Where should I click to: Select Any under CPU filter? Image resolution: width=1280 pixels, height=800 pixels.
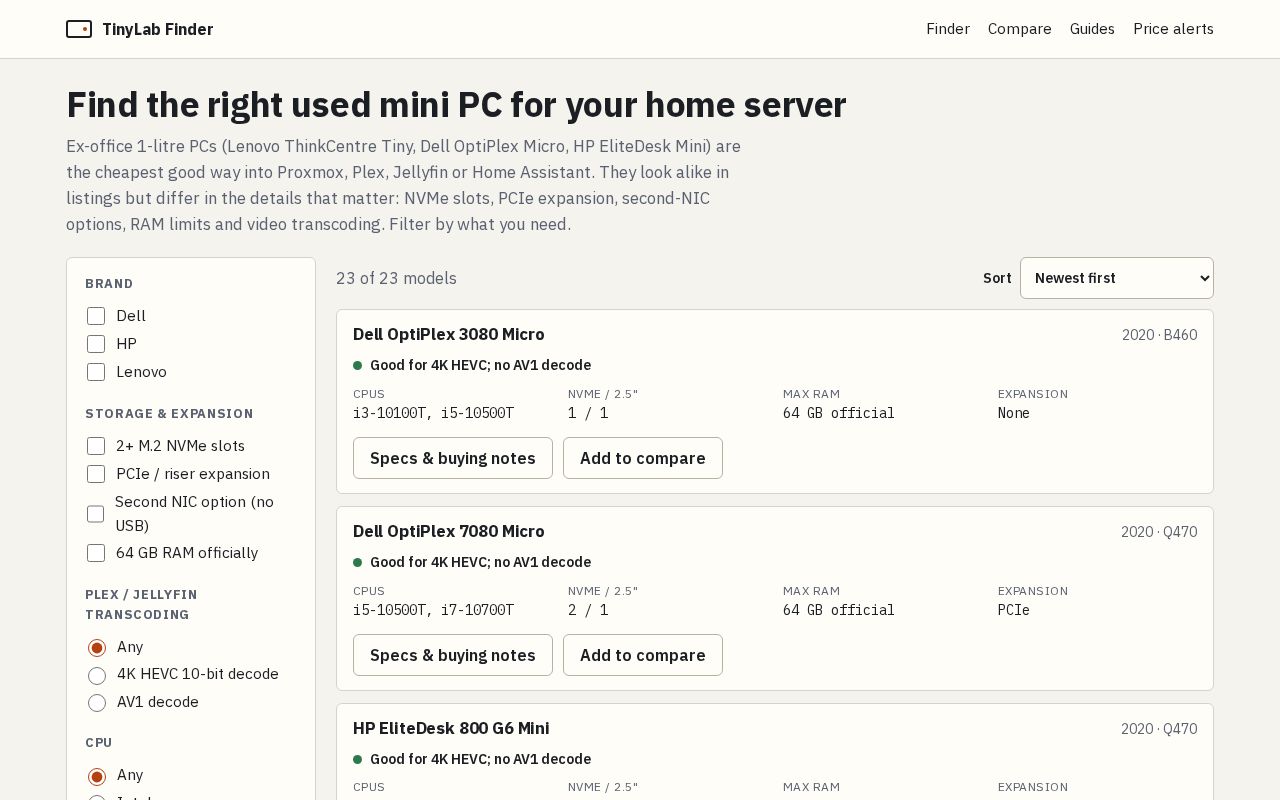click(x=97, y=777)
